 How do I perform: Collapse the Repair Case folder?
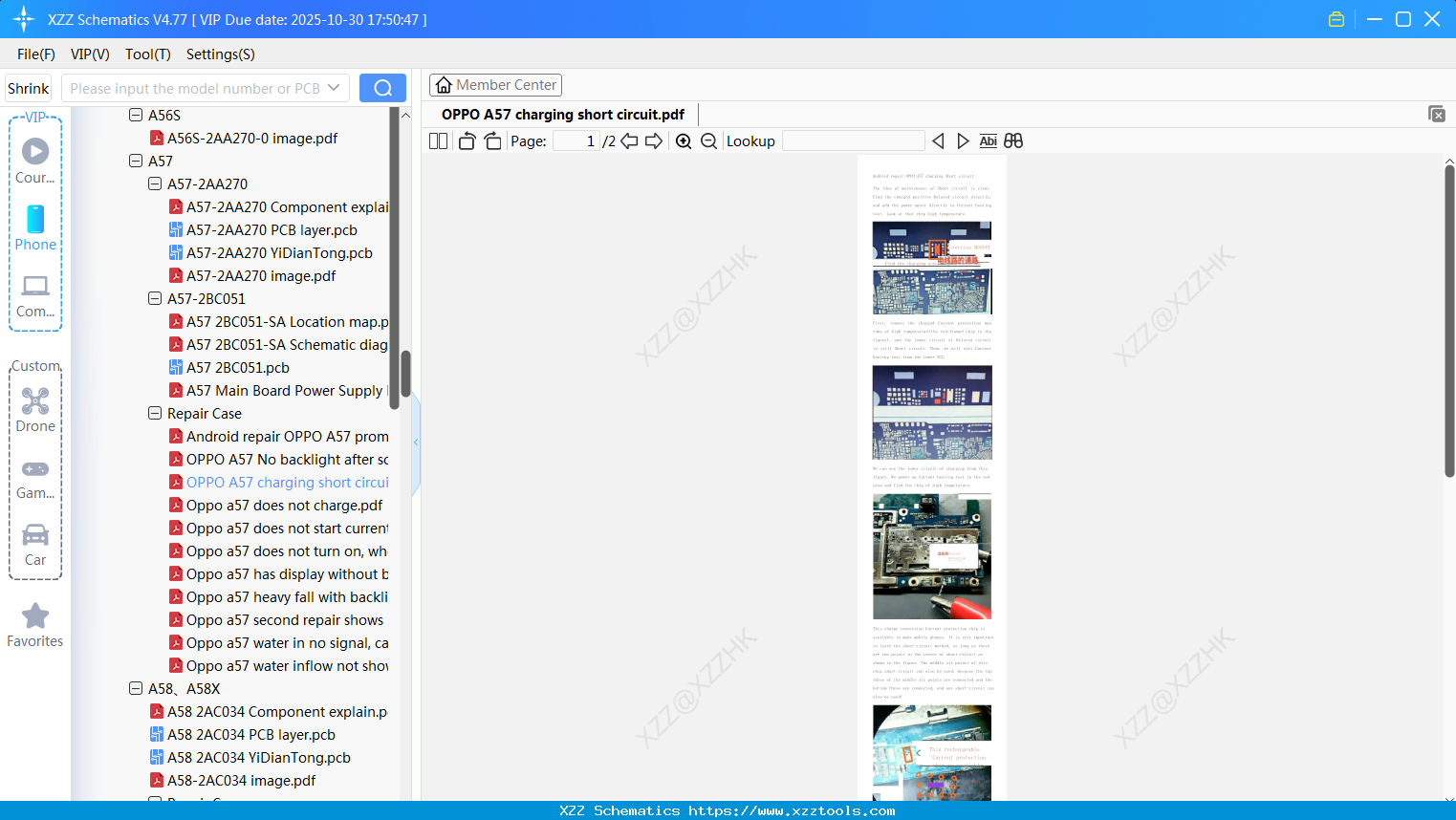[155, 413]
